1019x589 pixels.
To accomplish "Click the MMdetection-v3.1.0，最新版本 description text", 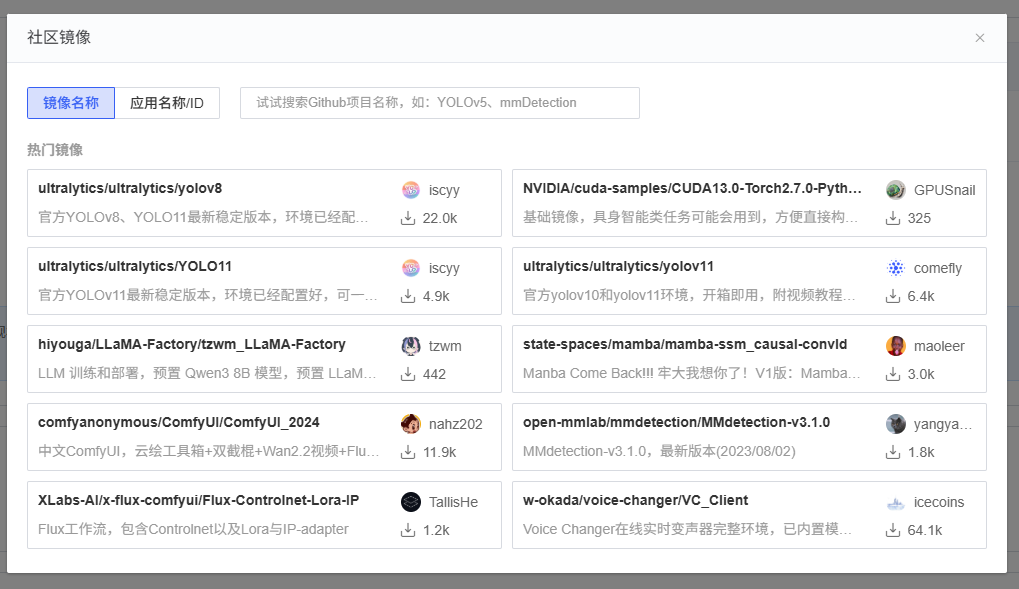I will [659, 451].
